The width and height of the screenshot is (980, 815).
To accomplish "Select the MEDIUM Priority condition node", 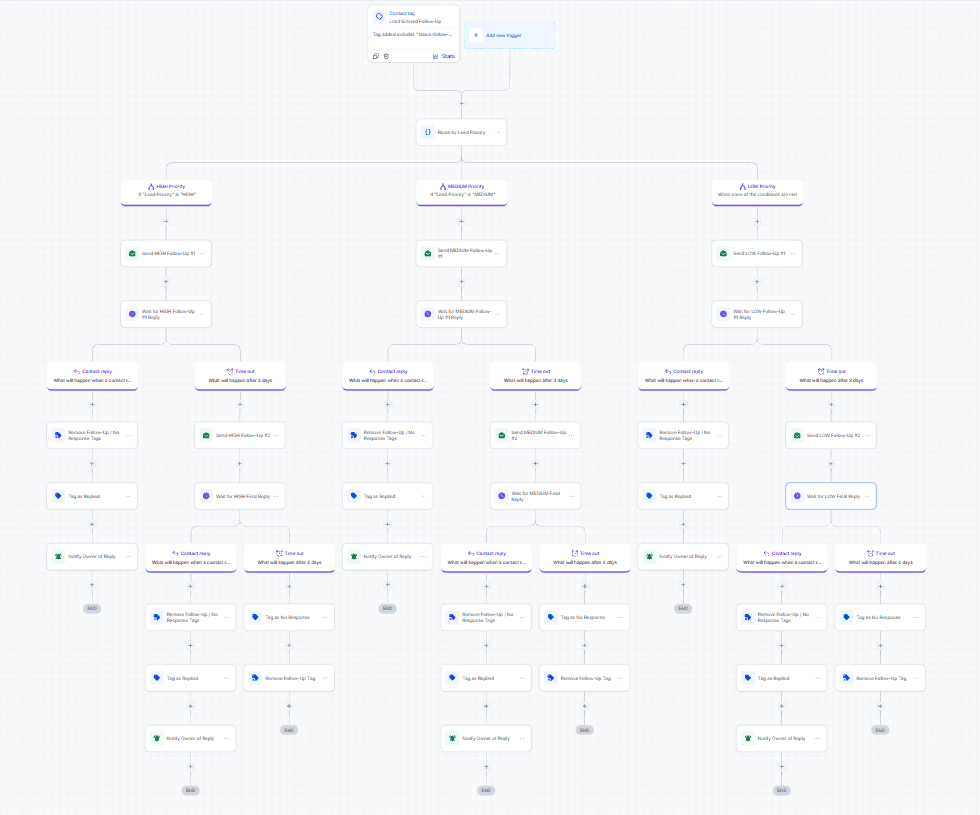I will point(462,192).
